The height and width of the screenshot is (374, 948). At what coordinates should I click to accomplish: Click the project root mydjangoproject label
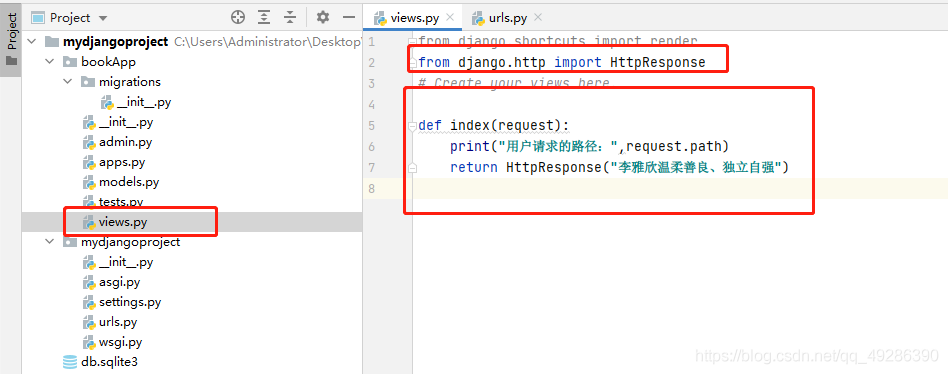tap(115, 42)
